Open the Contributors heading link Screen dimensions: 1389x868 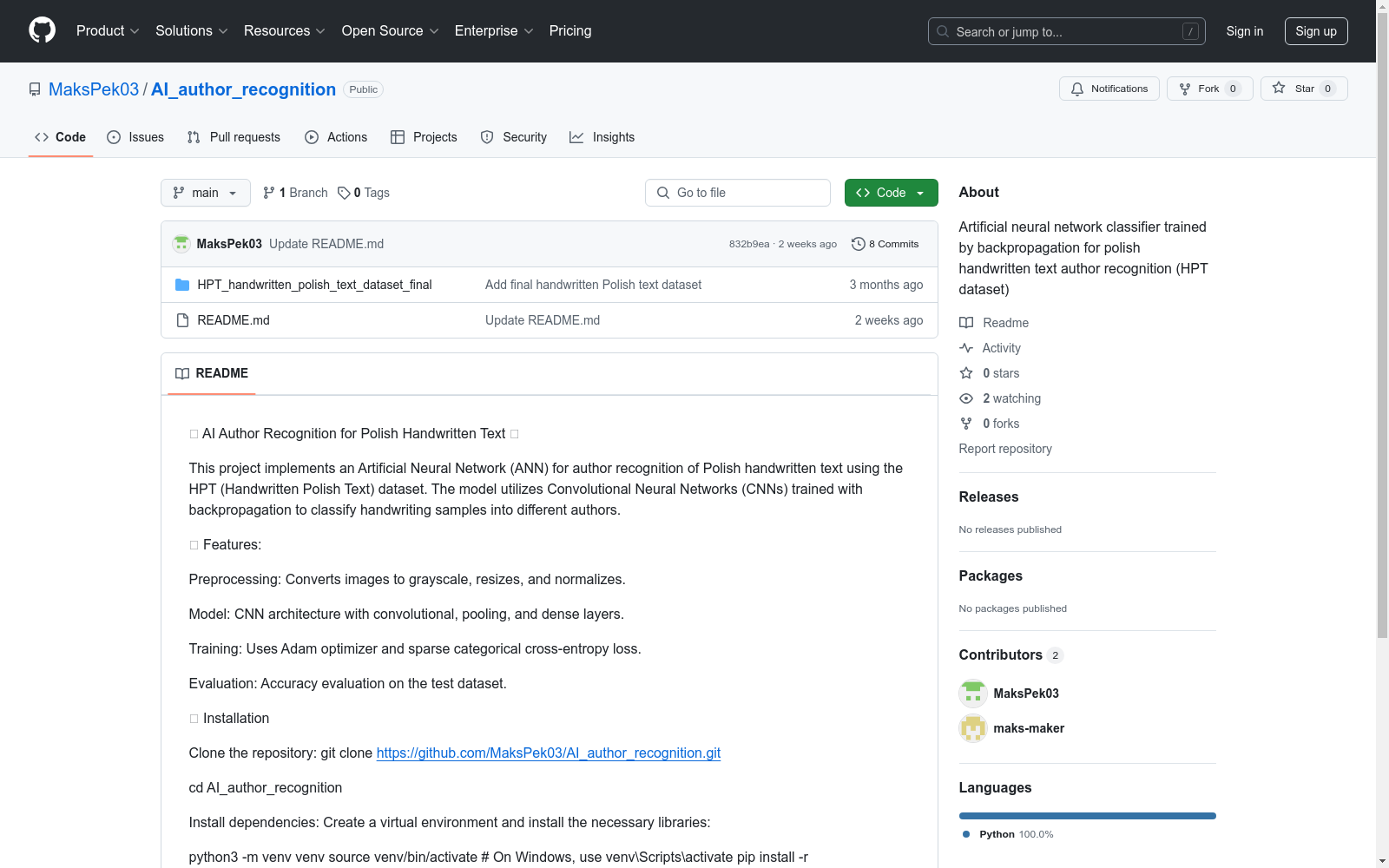tap(1011, 655)
